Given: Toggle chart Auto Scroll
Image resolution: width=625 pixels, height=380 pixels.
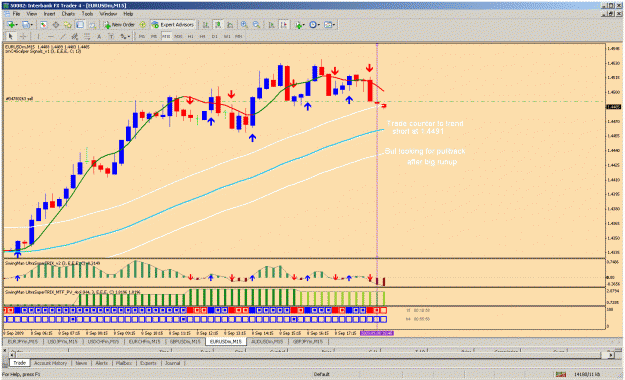Looking at the screenshot, I should click(x=271, y=25).
